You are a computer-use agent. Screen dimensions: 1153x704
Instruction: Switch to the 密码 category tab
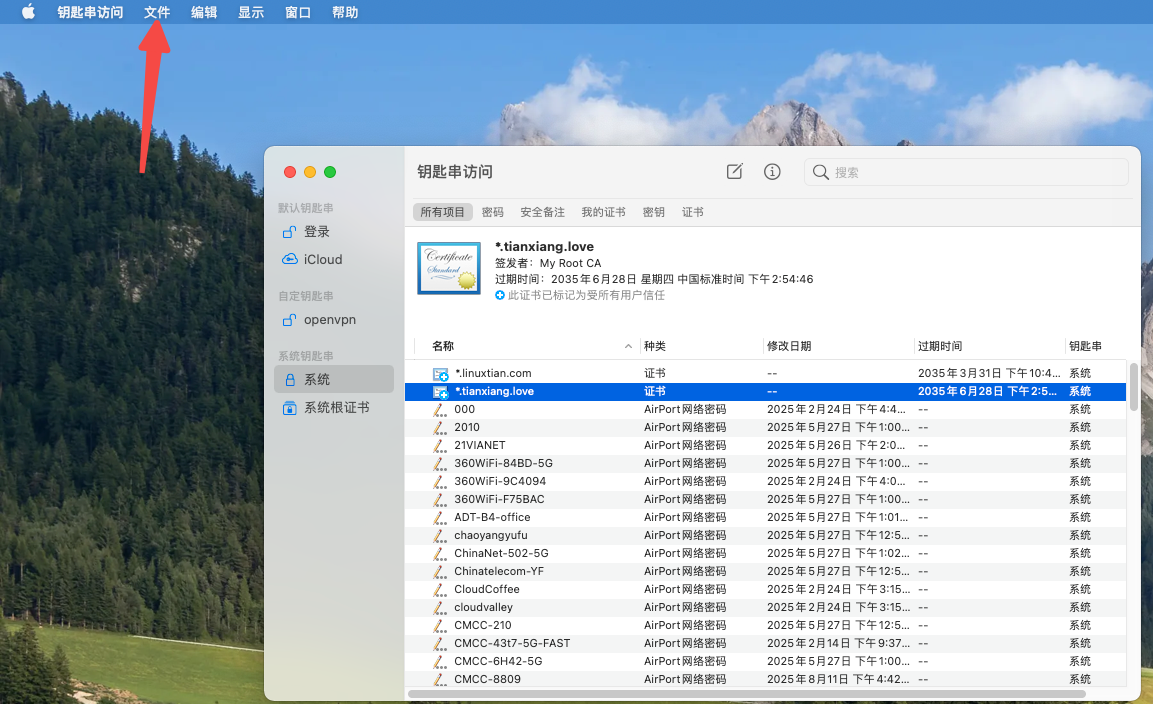pos(492,212)
